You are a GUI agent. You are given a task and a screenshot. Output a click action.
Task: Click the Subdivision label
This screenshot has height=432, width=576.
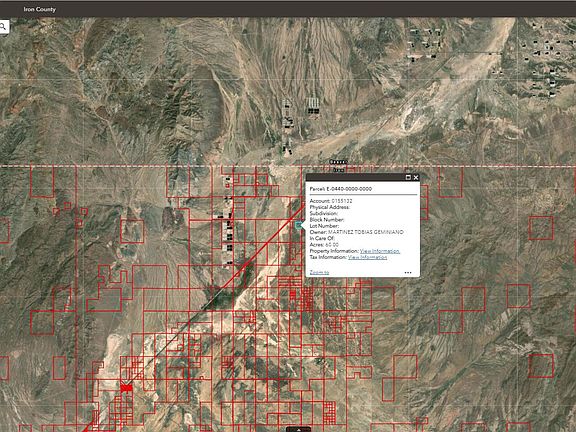click(324, 213)
